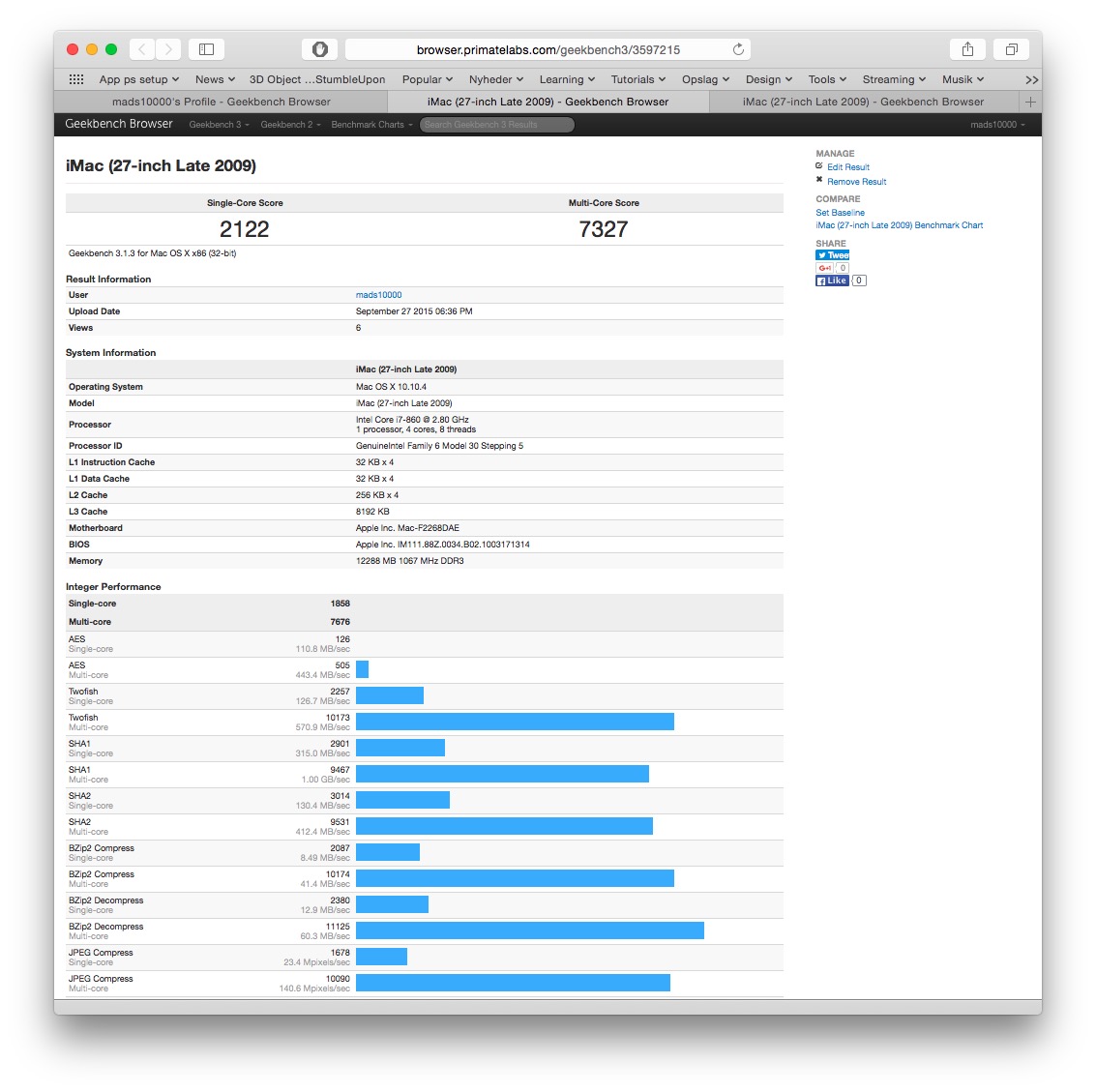Open user mads10000 profile link
The image size is (1096, 1092).
coord(379,295)
